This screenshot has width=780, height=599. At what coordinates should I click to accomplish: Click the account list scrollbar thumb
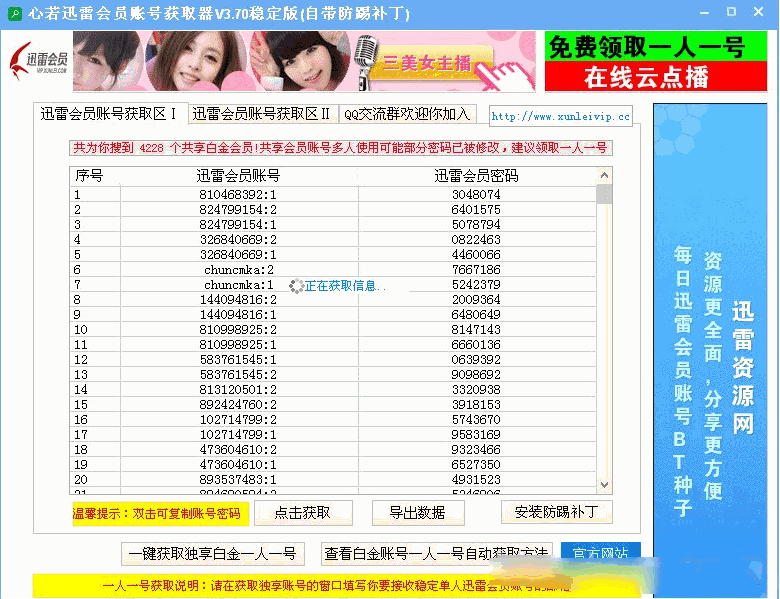point(604,194)
